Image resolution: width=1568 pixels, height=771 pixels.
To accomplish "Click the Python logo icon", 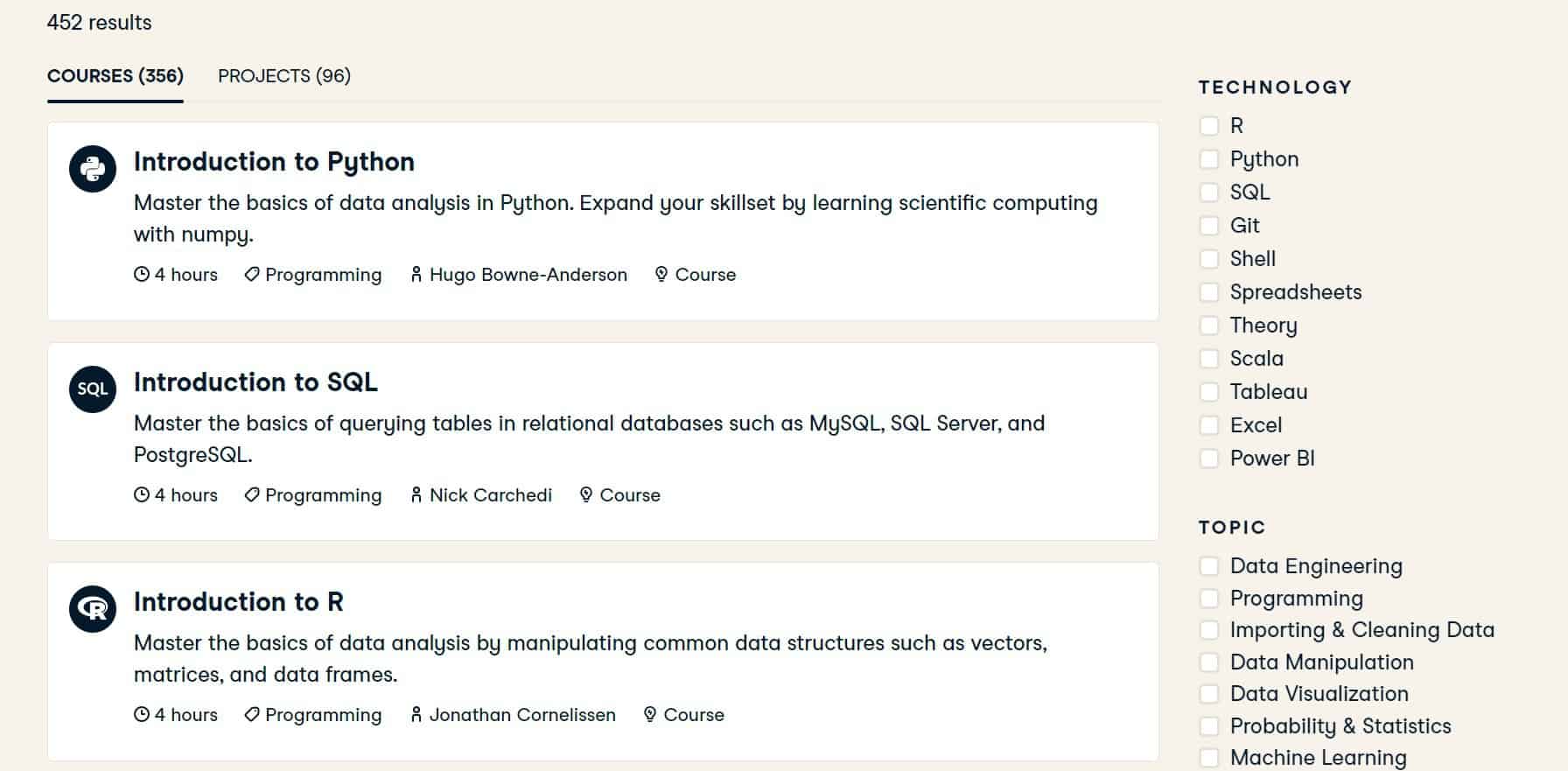I will (x=93, y=169).
